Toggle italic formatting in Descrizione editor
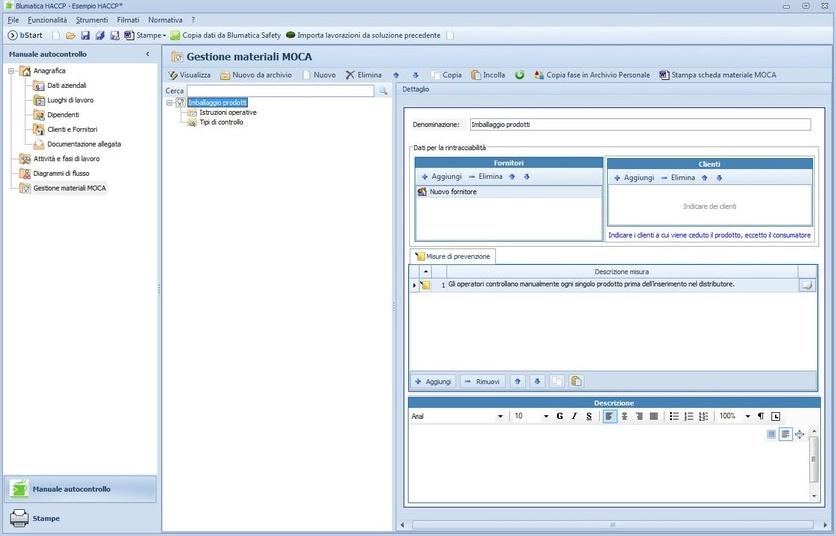 click(x=574, y=416)
